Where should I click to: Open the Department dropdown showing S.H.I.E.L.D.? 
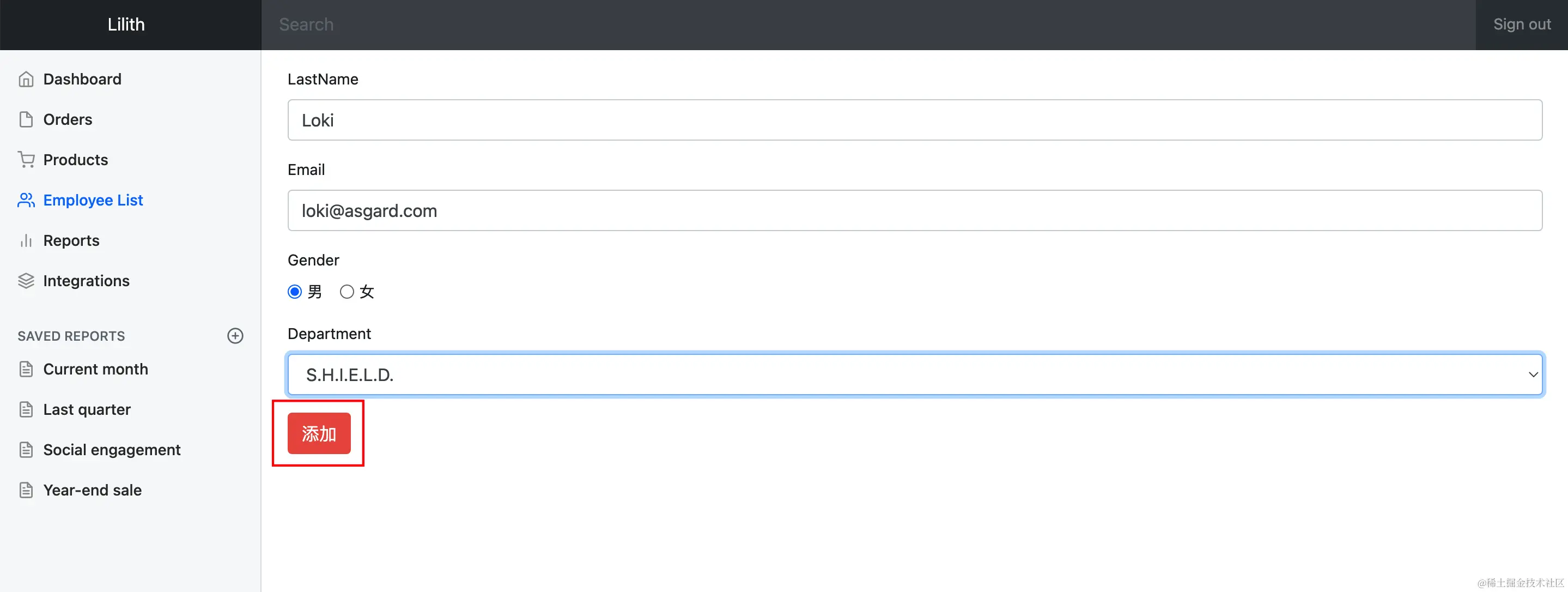[915, 374]
